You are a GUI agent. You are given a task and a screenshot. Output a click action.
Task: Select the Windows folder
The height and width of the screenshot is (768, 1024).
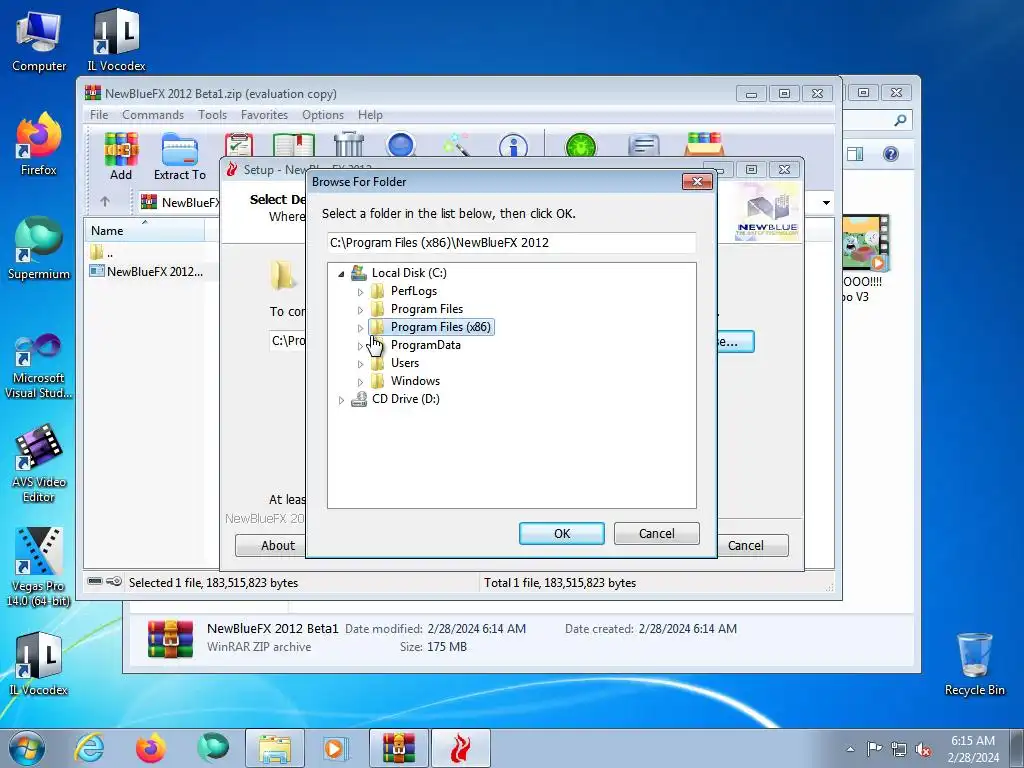[x=415, y=381]
